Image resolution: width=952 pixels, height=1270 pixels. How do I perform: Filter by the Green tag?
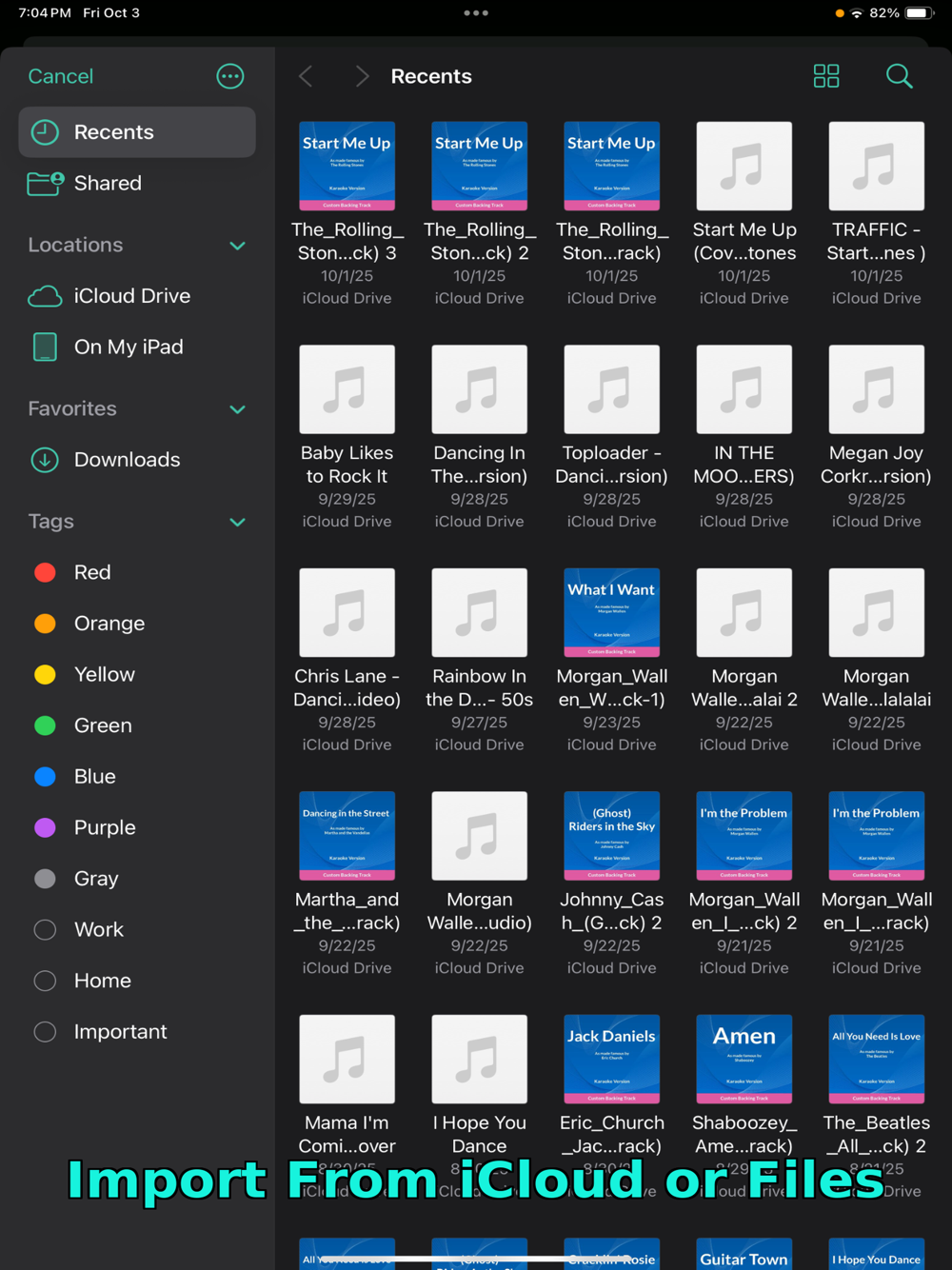(137, 725)
